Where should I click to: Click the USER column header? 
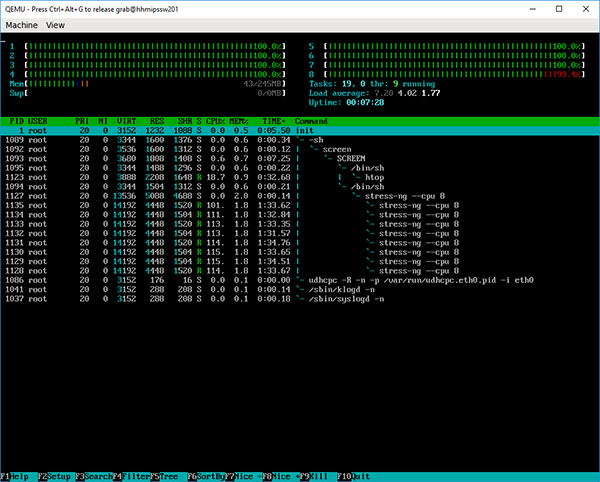[38, 121]
